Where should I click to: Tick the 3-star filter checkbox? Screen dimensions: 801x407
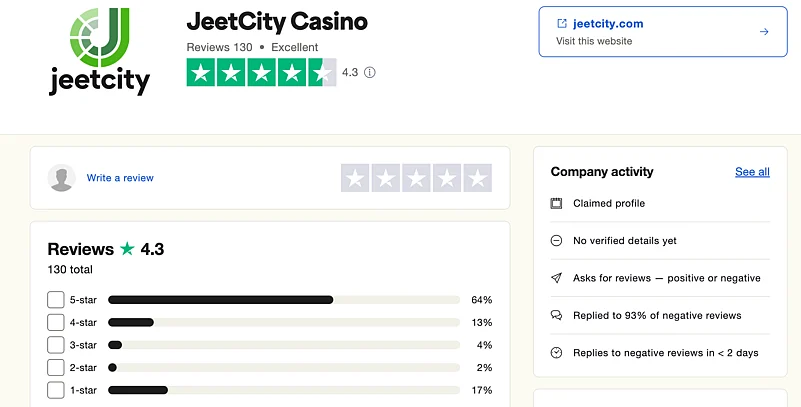tap(56, 345)
